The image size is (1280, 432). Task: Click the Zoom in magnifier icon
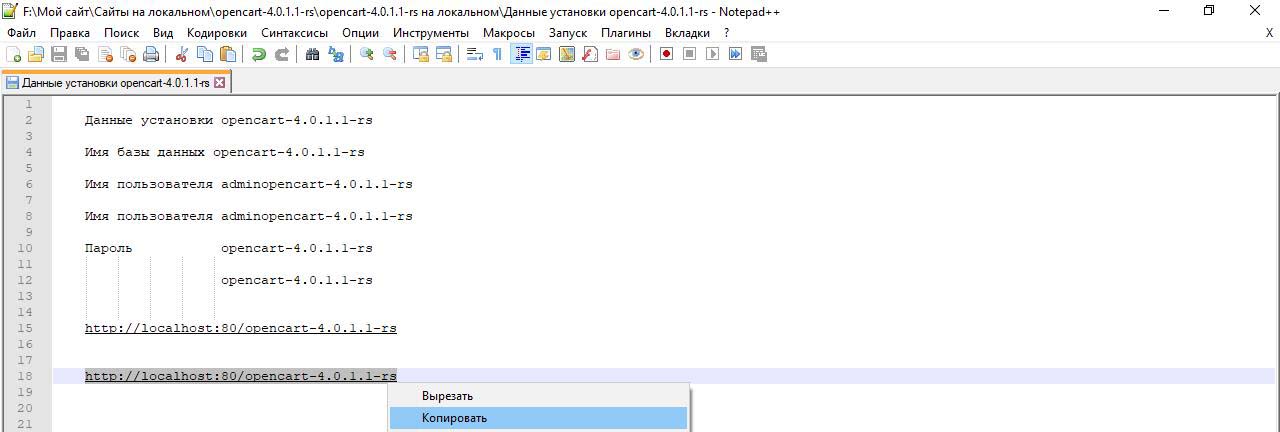pyautogui.click(x=367, y=54)
